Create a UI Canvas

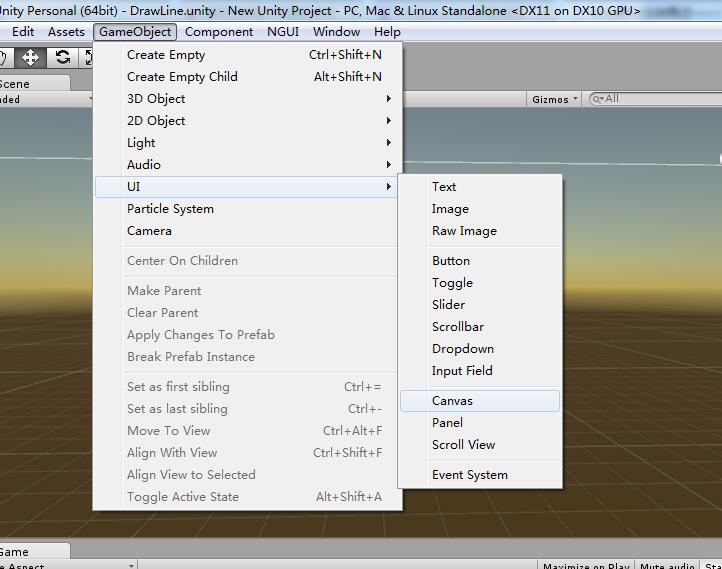point(480,401)
